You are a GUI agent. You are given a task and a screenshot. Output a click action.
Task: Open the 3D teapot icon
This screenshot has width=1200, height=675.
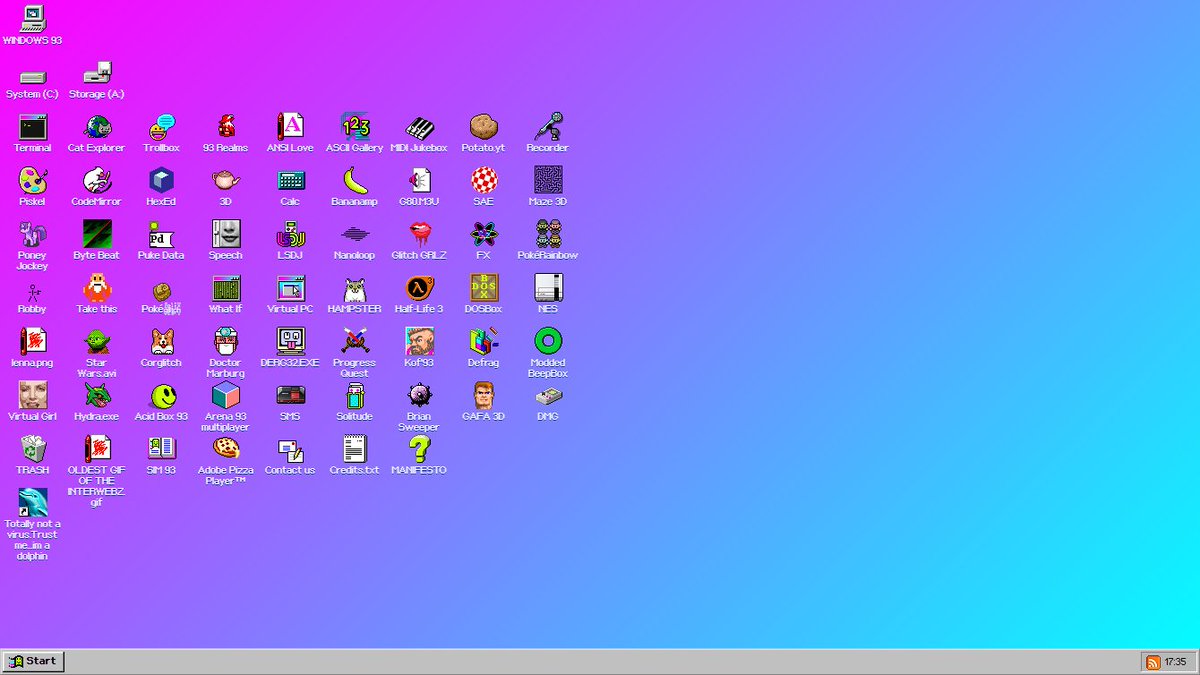[x=226, y=180]
